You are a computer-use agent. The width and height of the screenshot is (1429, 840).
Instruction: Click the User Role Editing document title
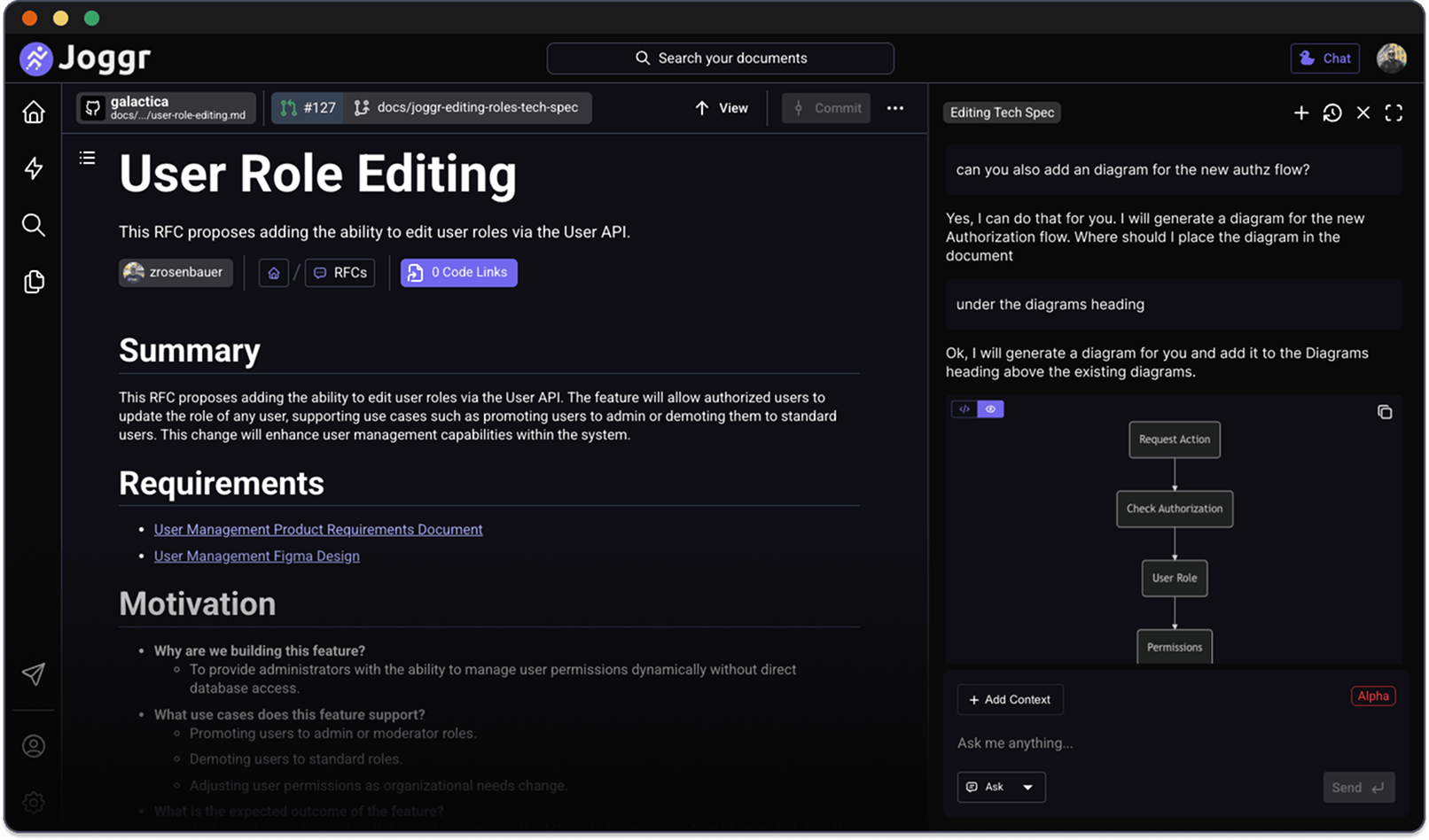coord(317,174)
